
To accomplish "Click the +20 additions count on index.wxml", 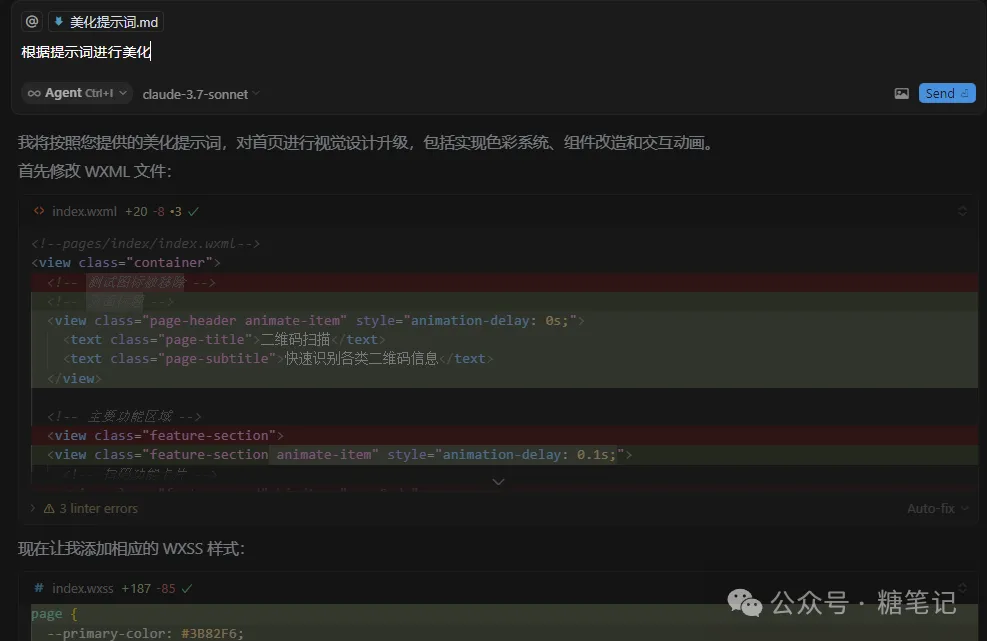I will point(136,212).
